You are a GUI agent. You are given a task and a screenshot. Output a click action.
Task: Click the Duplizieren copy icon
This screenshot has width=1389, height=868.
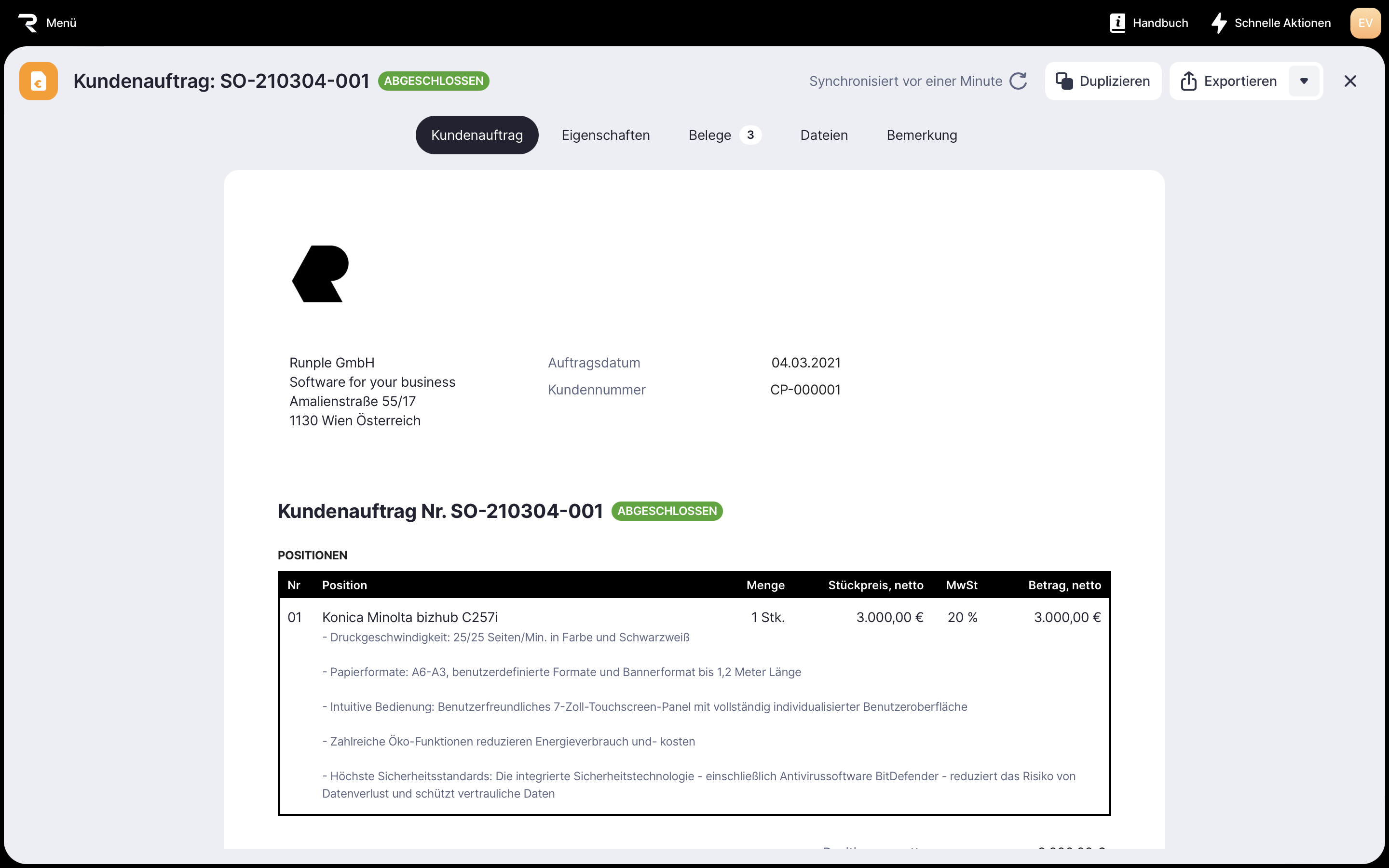(1064, 81)
